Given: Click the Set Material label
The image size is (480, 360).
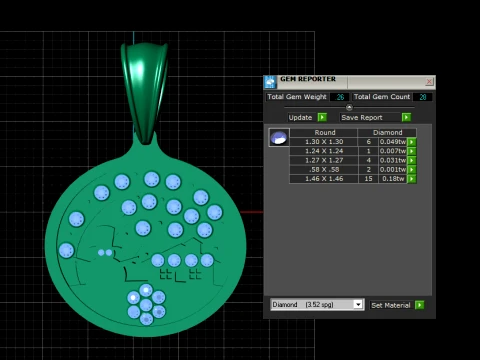Looking at the screenshot, I should pos(391,305).
